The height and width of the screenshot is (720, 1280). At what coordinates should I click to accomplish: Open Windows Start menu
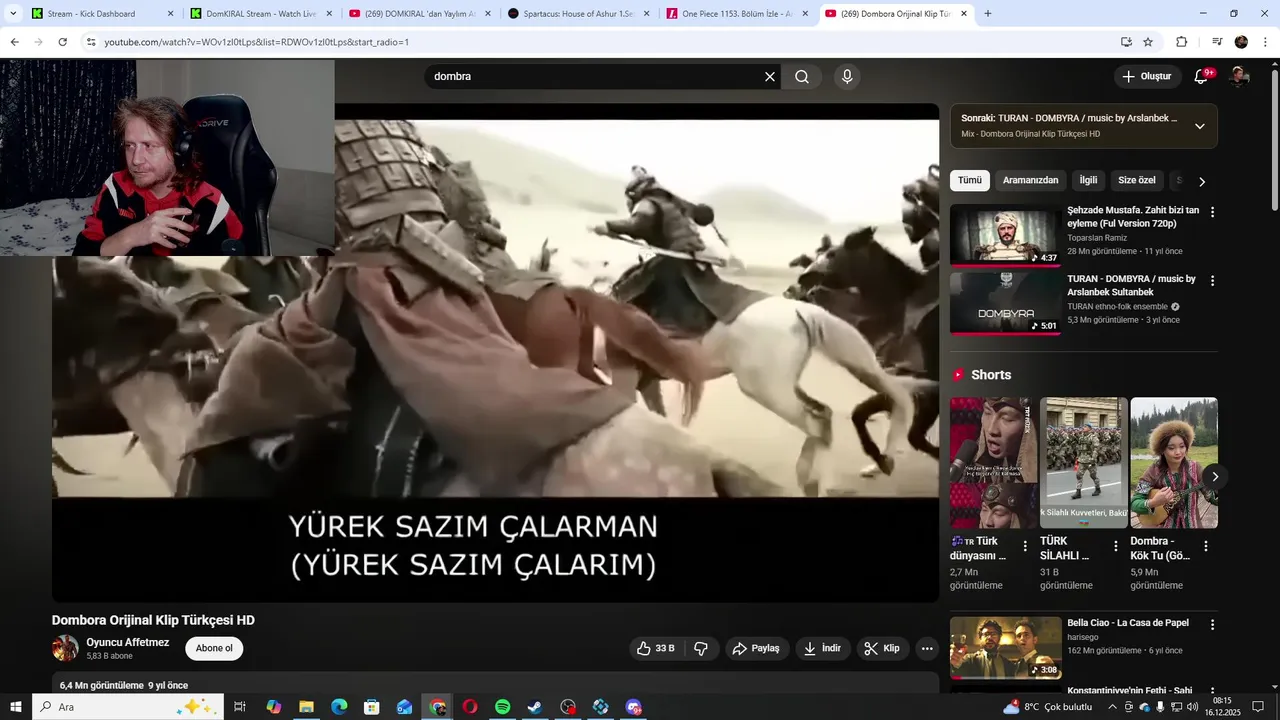[x=15, y=707]
